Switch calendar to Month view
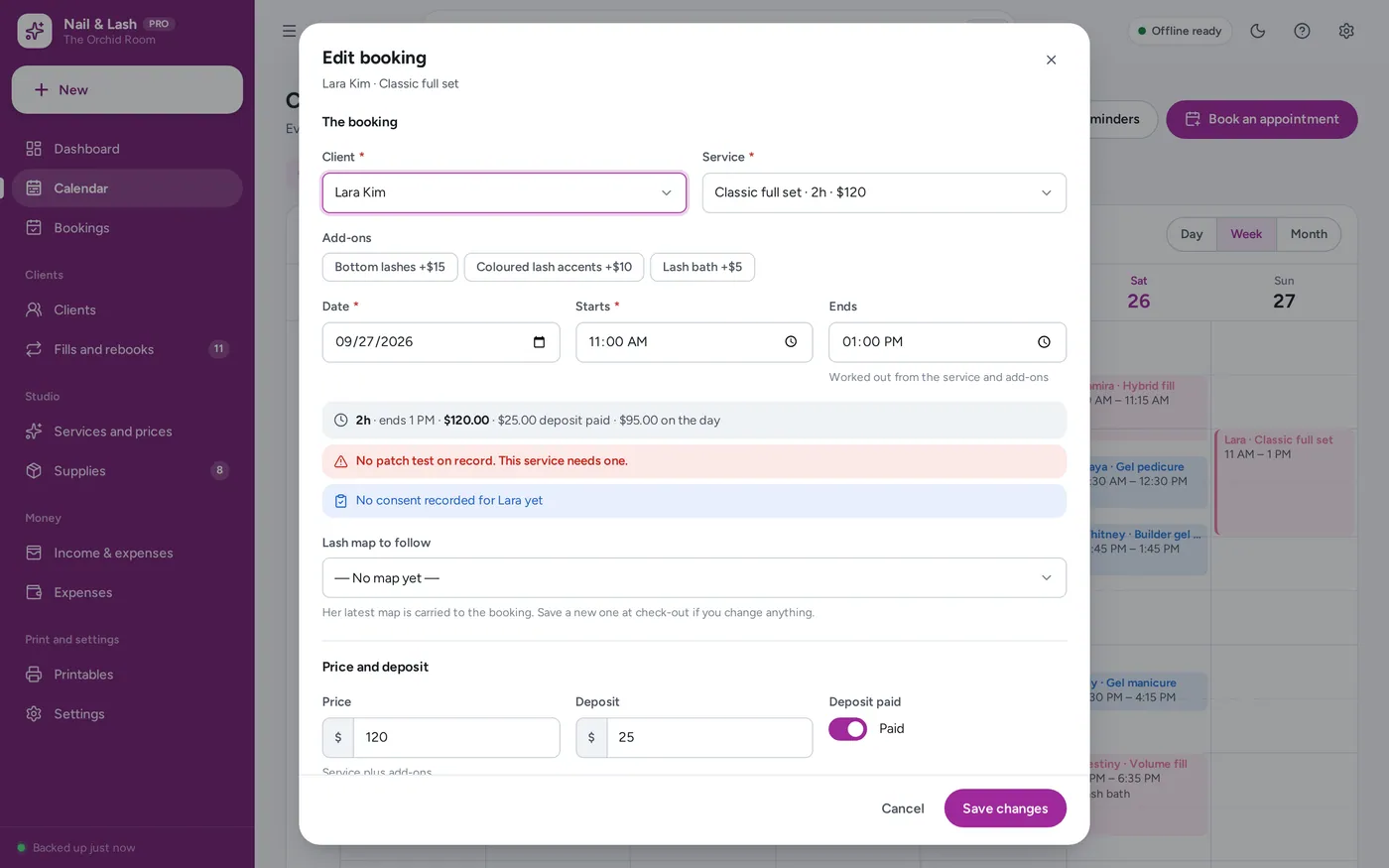The width and height of the screenshot is (1389, 868). coord(1309,234)
